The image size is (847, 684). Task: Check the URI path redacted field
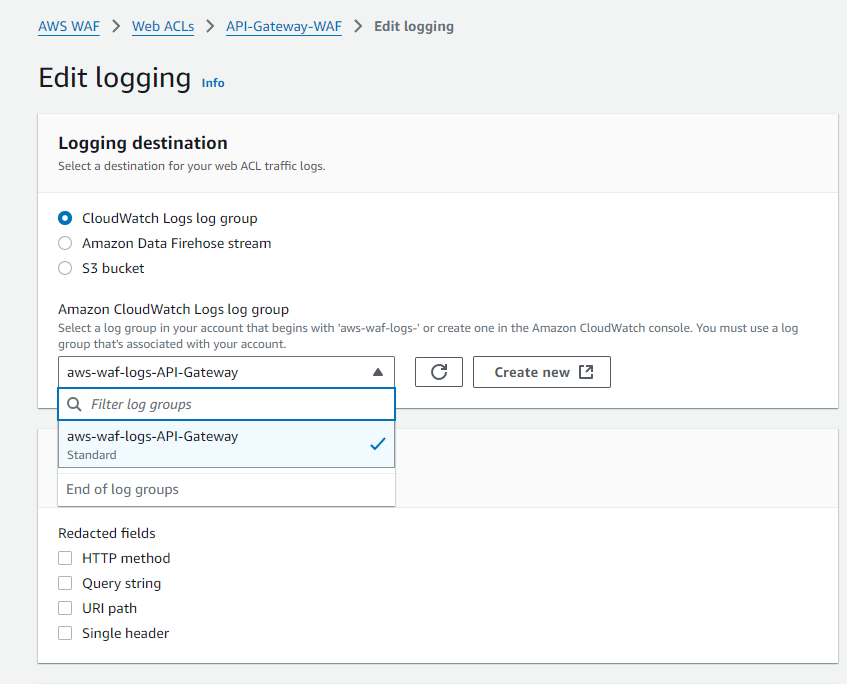(65, 608)
